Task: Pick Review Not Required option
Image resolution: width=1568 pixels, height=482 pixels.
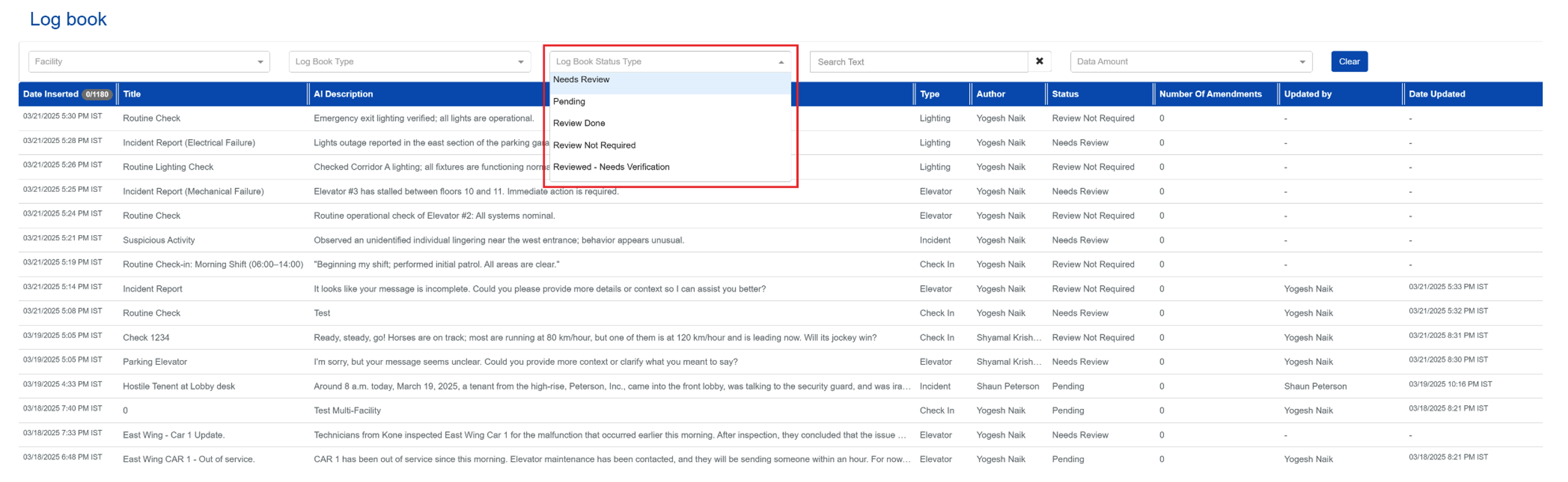Action: click(594, 145)
